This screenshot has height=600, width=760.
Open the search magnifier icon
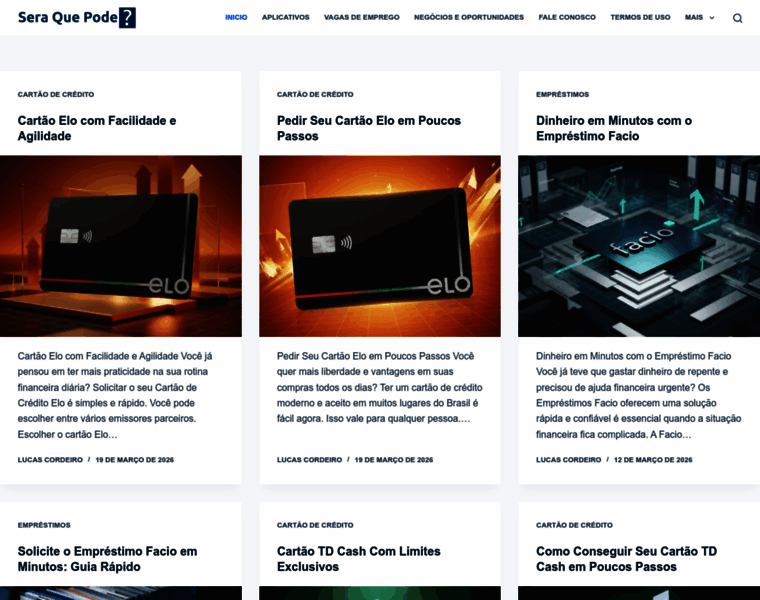pyautogui.click(x=737, y=18)
